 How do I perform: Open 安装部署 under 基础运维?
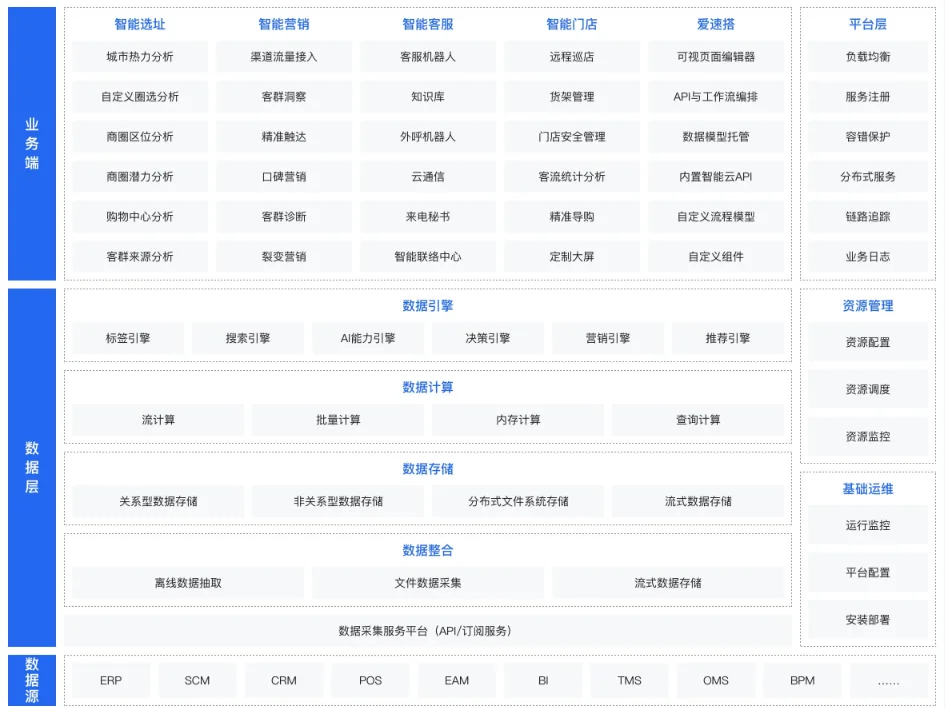868,621
